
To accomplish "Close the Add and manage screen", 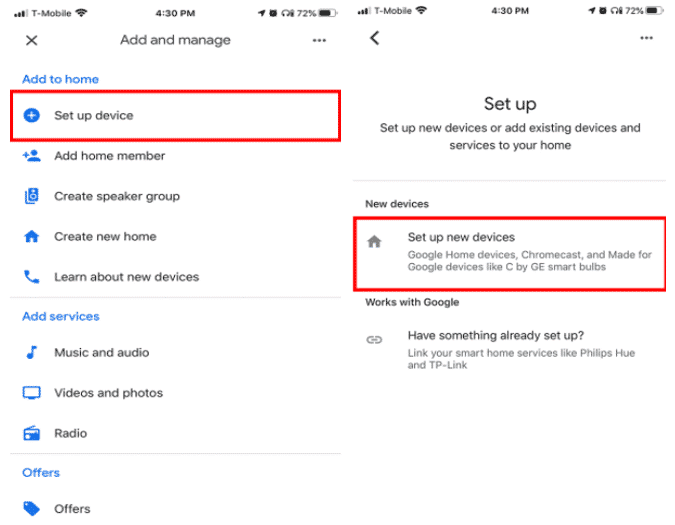I will coord(31,40).
